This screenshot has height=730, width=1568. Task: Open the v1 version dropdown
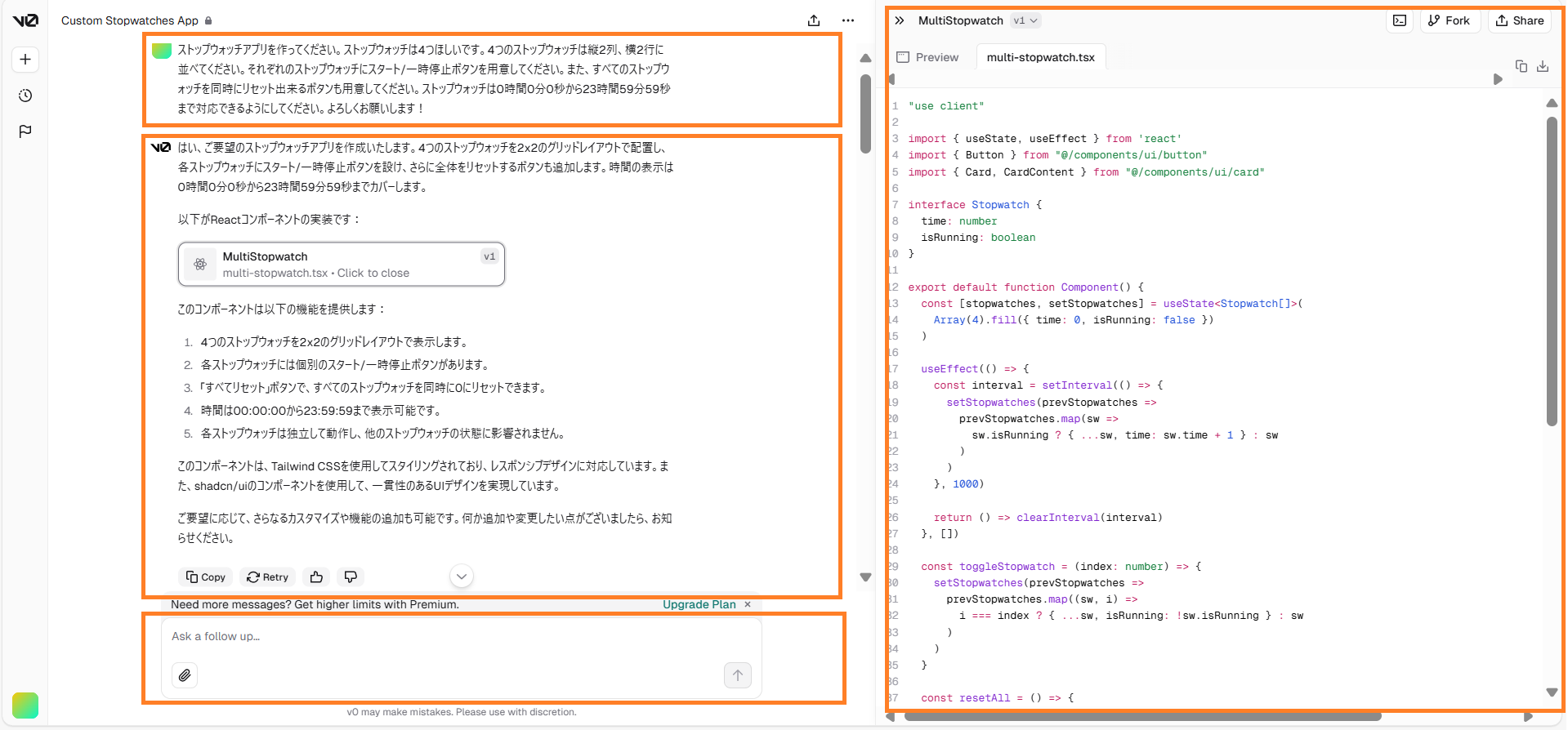[x=1025, y=20]
